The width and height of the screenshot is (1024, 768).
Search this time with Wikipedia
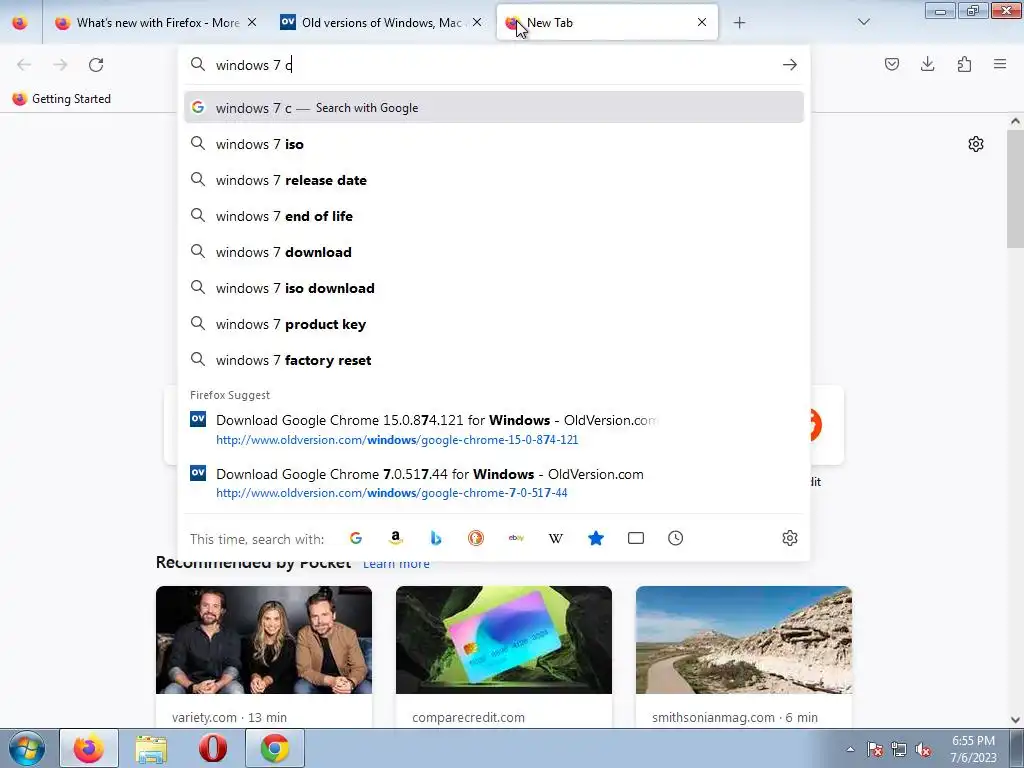tap(556, 538)
